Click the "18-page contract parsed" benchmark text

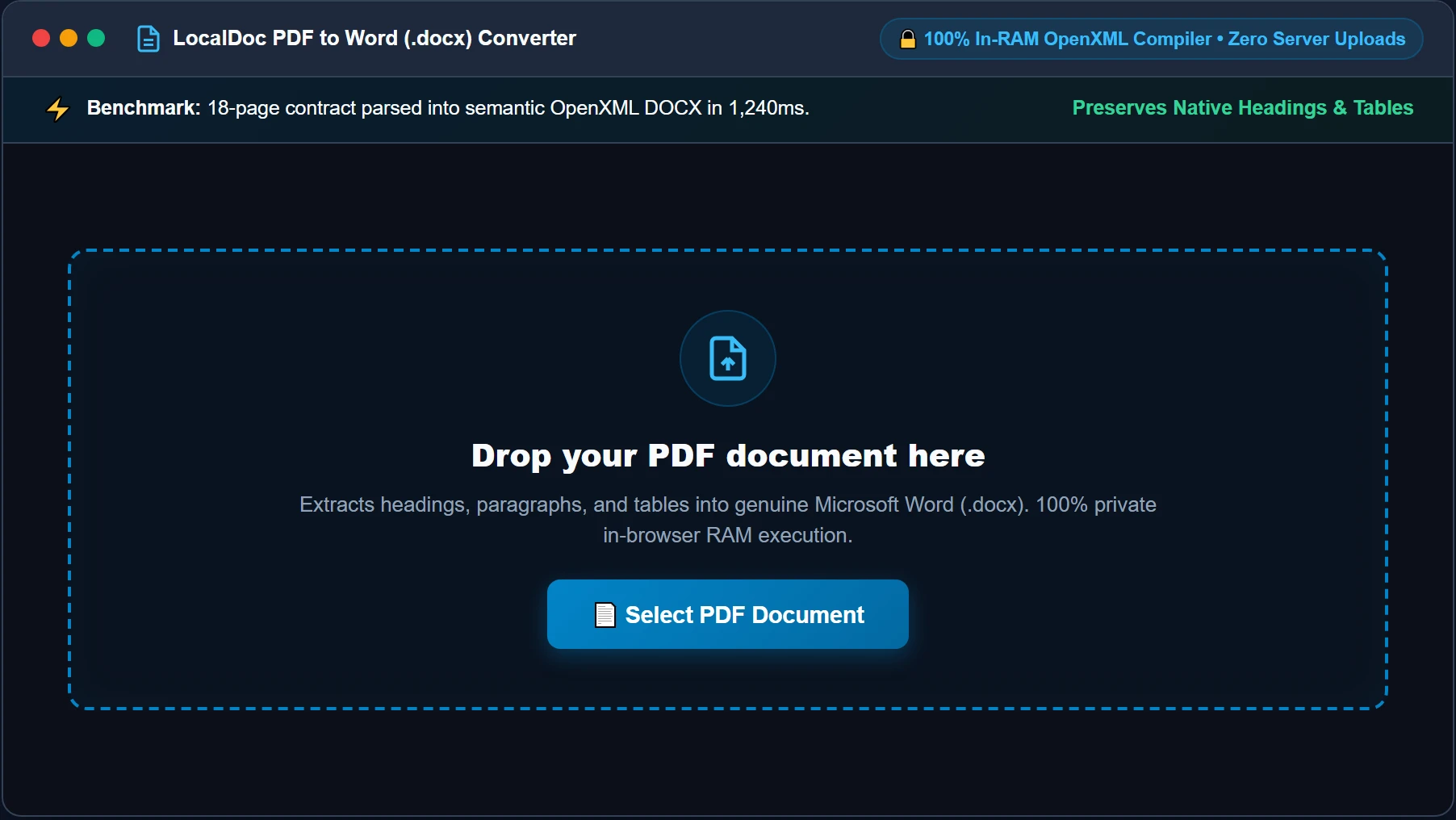[x=508, y=107]
